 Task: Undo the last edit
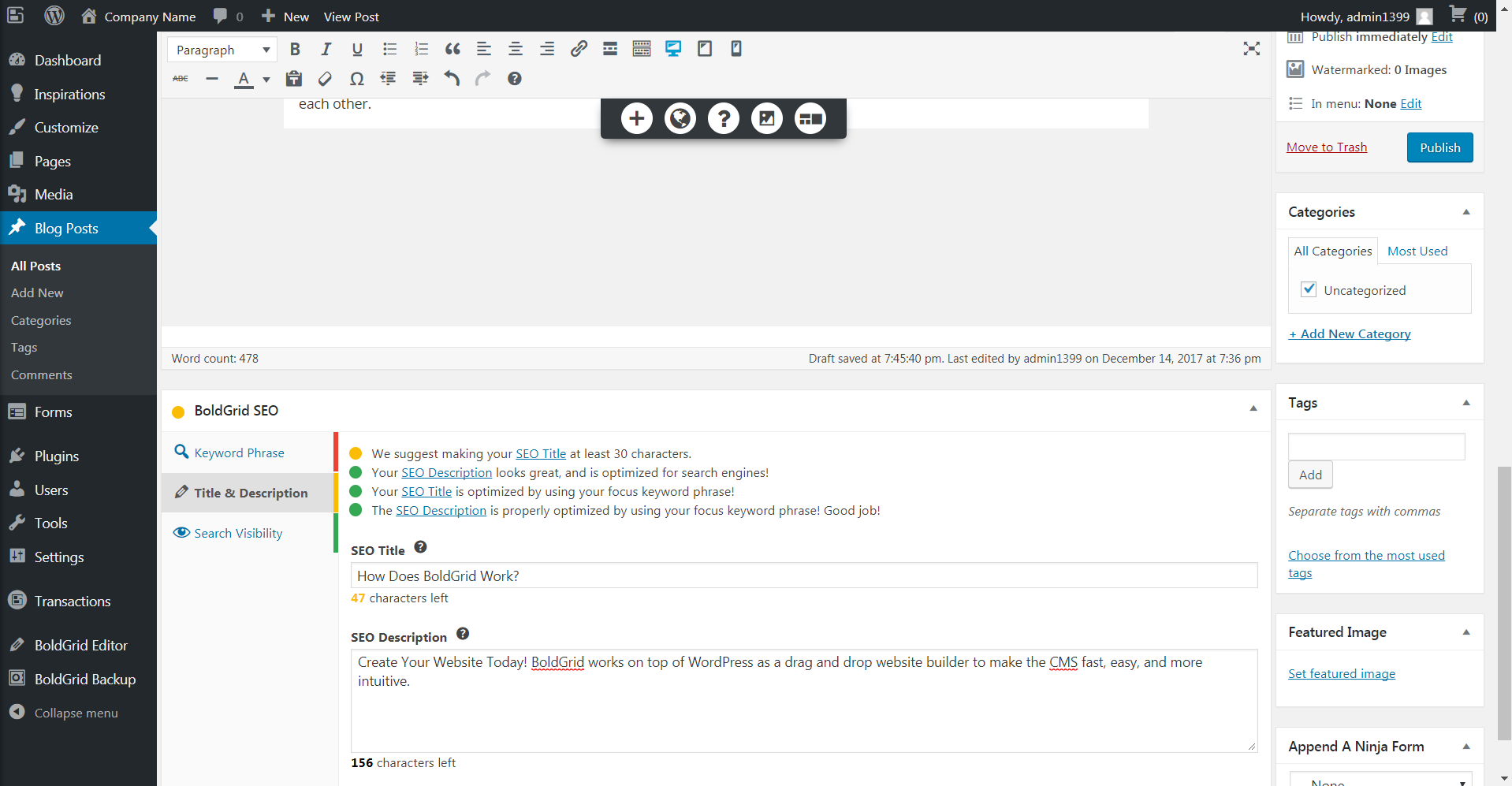click(x=452, y=79)
